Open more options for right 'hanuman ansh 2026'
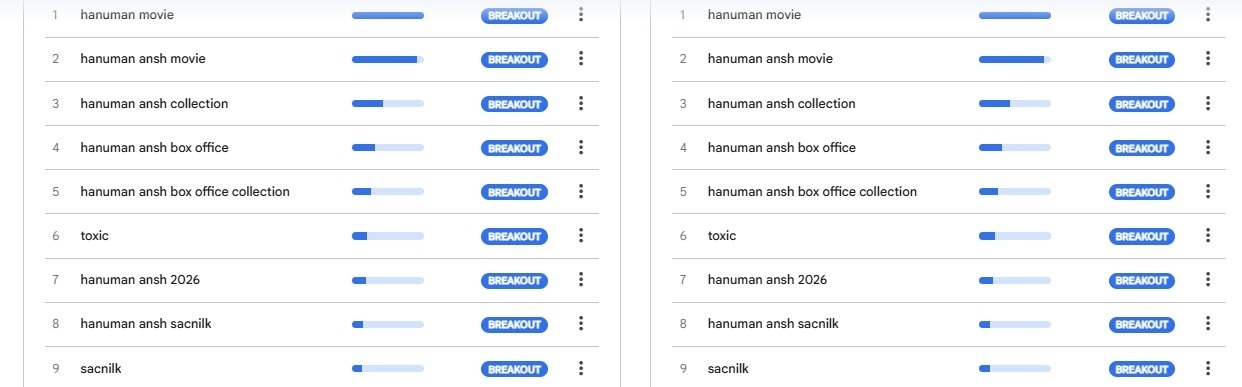 1208,280
